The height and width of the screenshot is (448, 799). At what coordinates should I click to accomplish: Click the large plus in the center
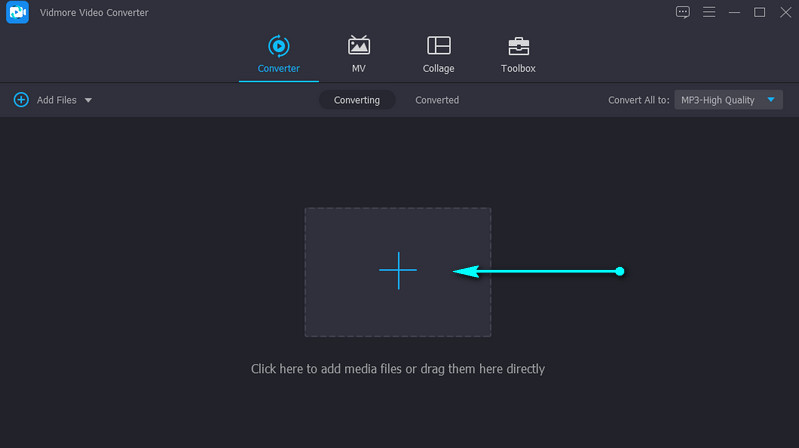pos(397,271)
